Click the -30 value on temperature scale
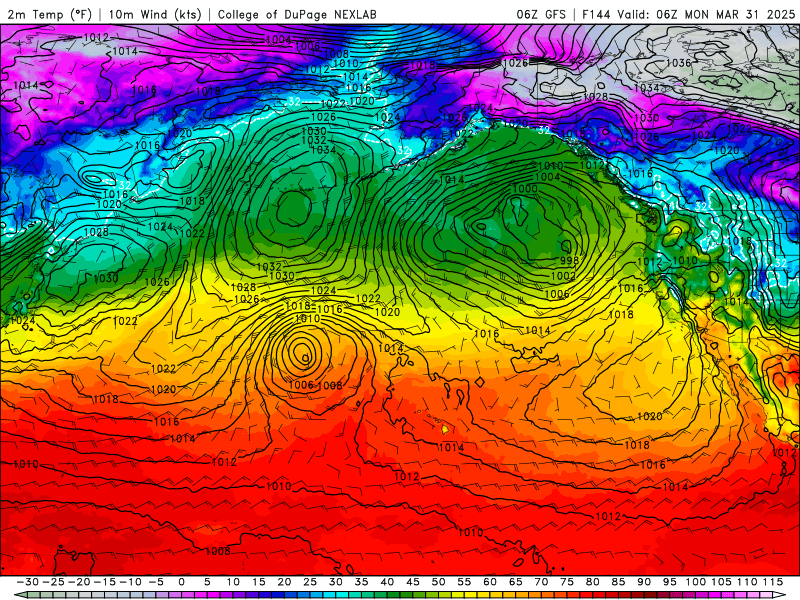Screen dimensions: 800x600 pyautogui.click(x=28, y=582)
